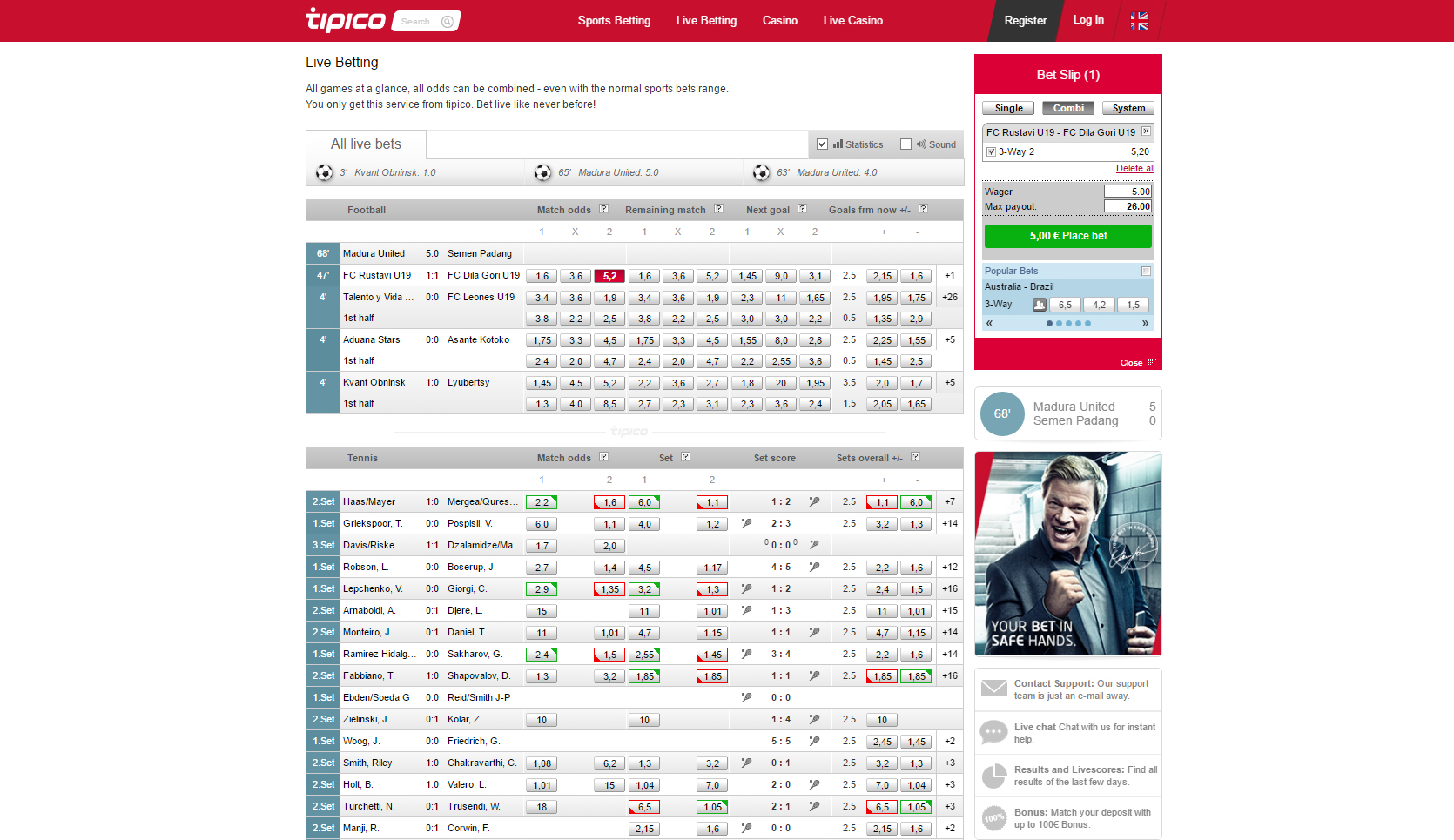Collapse the Popular Bets panel
This screenshot has height=840, width=1454.
[1146, 271]
